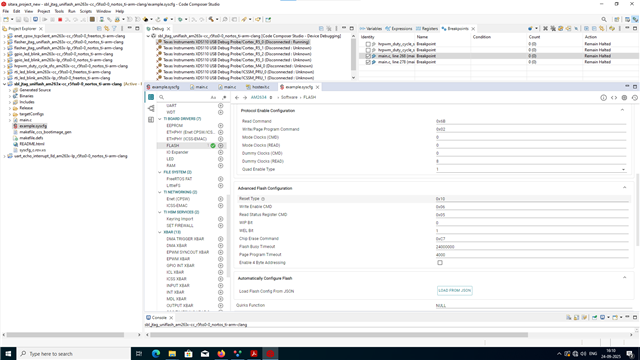Click the console horizontal scrollbar
The image size is (640, 360).
pyautogui.click(x=339, y=335)
